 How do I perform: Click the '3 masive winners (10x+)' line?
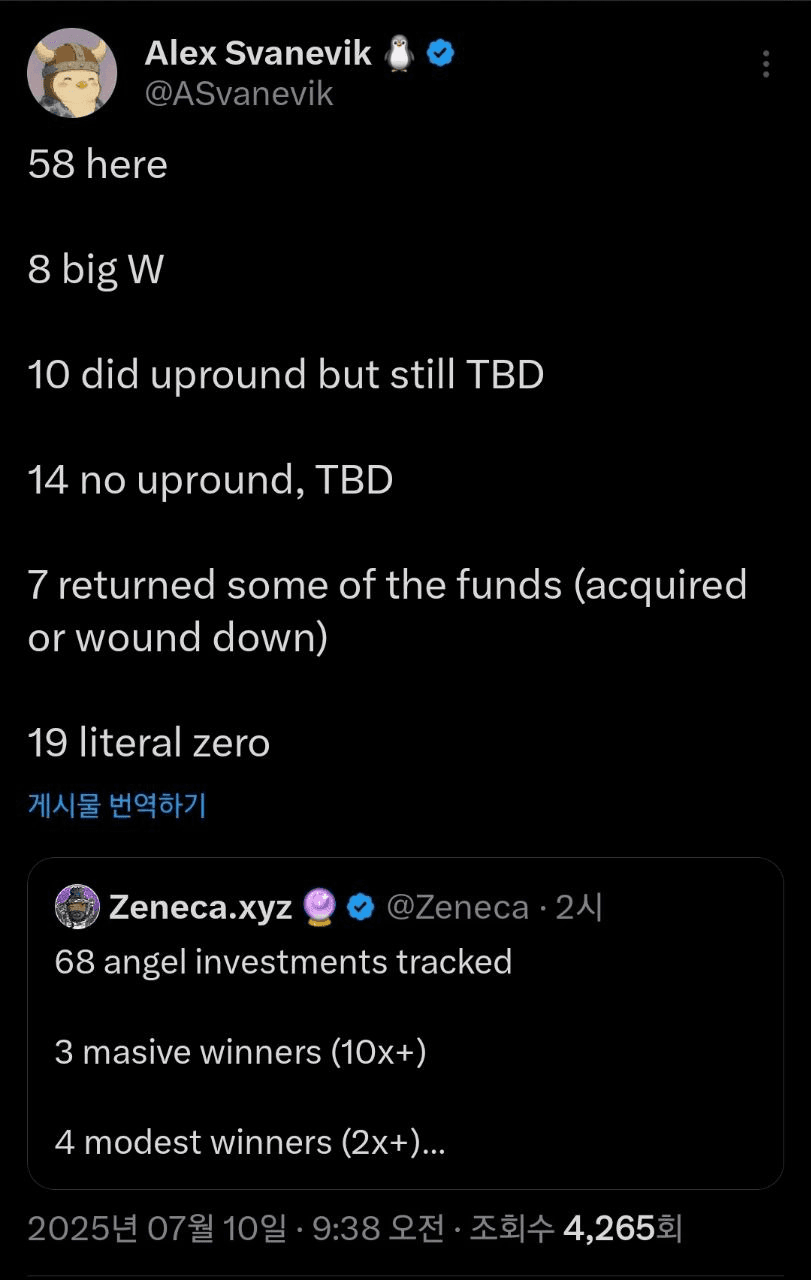point(241,1052)
